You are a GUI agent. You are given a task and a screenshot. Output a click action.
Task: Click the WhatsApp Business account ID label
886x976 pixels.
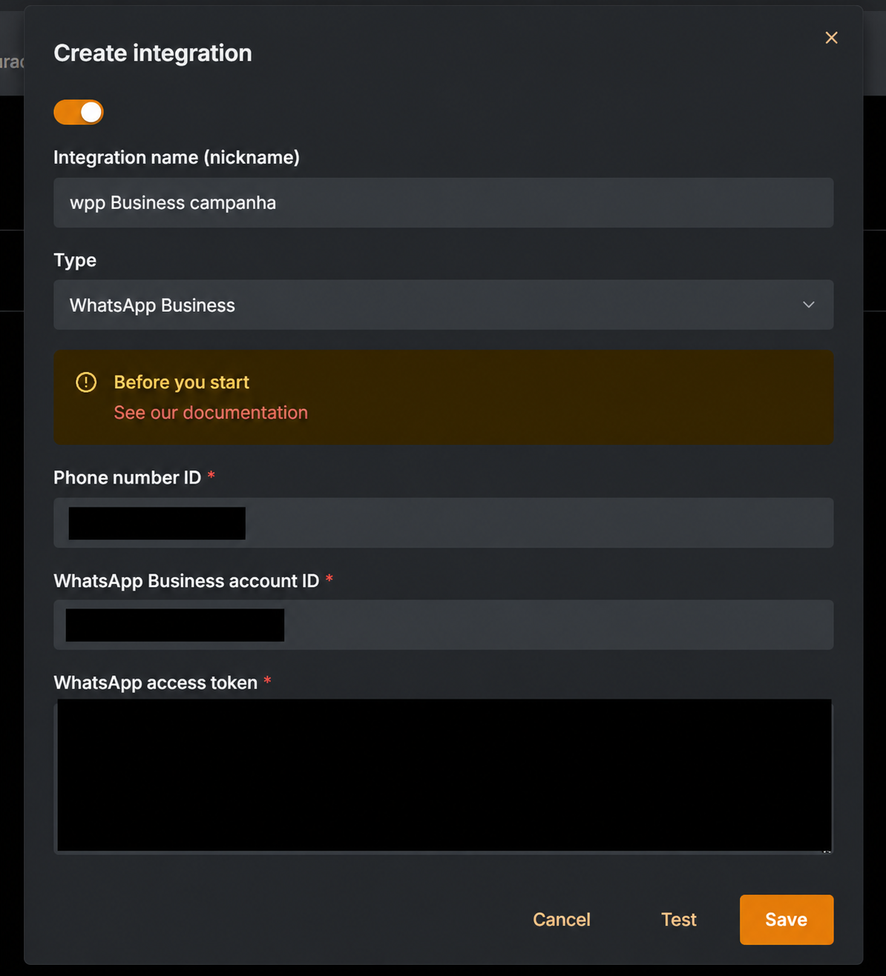click(x=186, y=581)
